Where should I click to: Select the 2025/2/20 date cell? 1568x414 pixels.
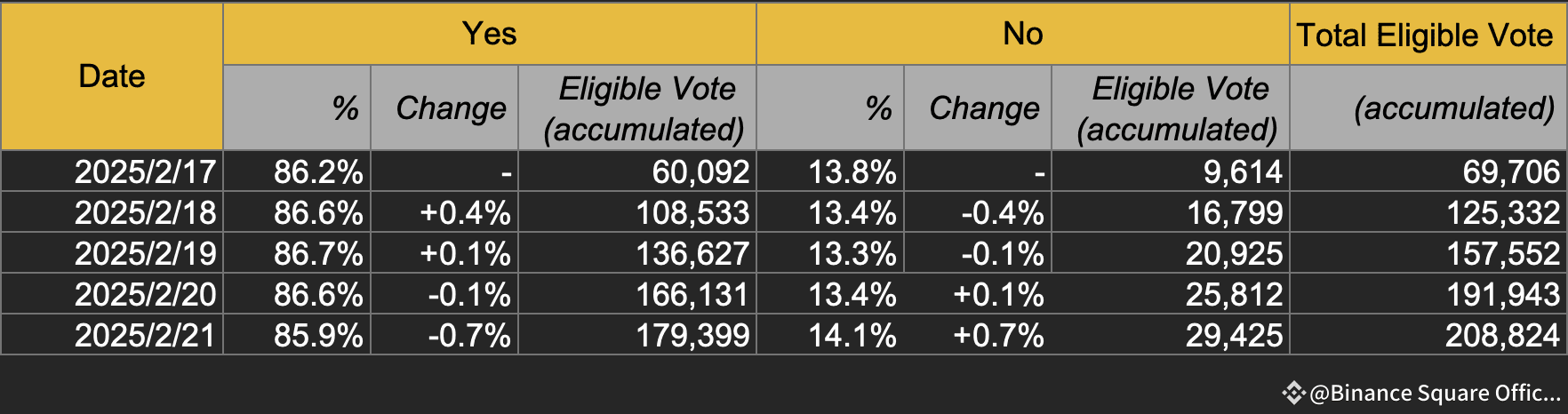(145, 294)
